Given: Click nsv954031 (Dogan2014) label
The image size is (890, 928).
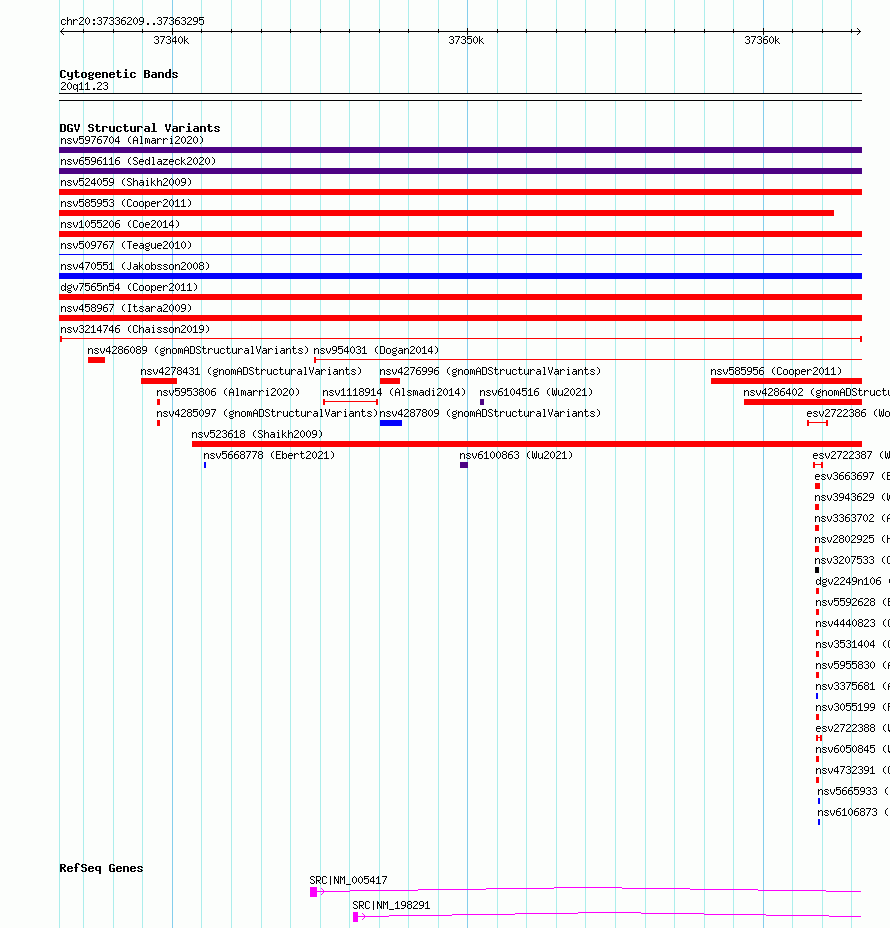Looking at the screenshot, I should point(376,350).
